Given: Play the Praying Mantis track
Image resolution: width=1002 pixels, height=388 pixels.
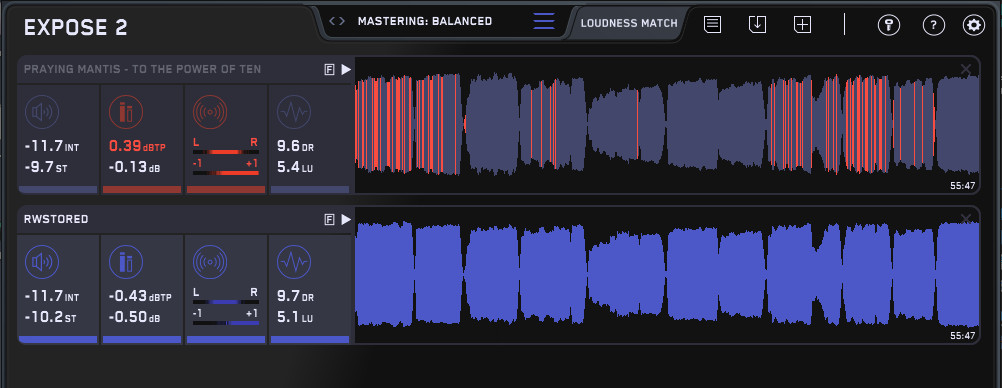Looking at the screenshot, I should (346, 70).
